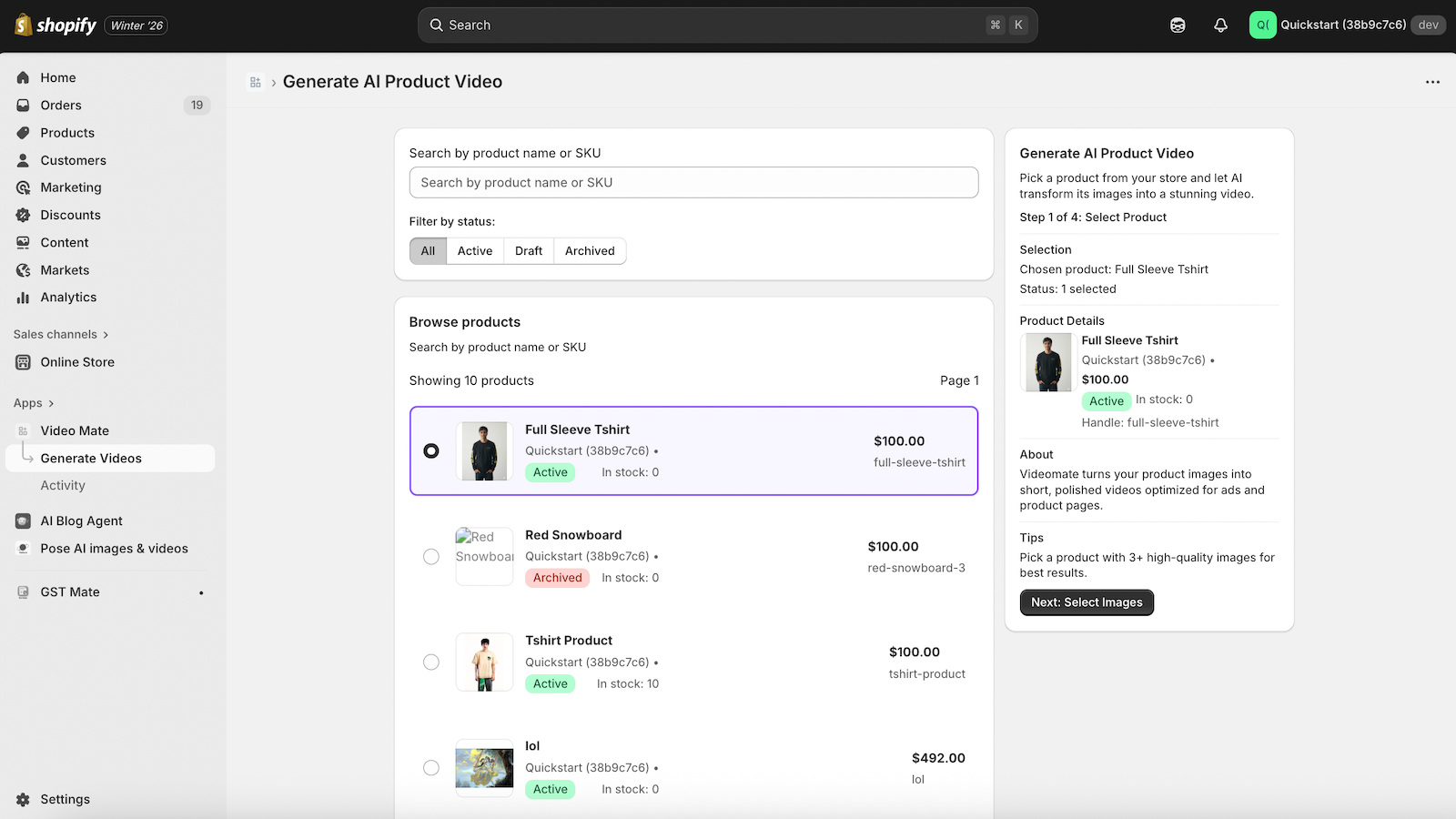
Task: Select the Red Snowboard product
Action: pos(430,556)
